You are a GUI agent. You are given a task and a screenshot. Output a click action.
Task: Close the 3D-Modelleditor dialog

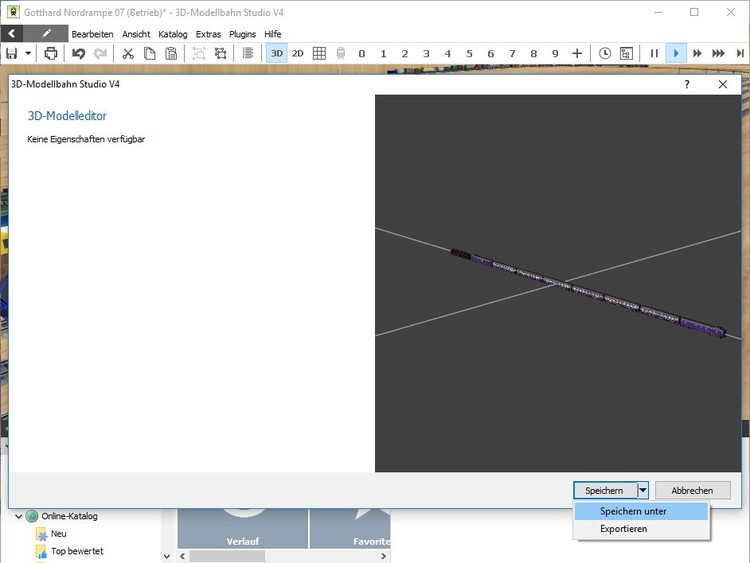tap(723, 85)
